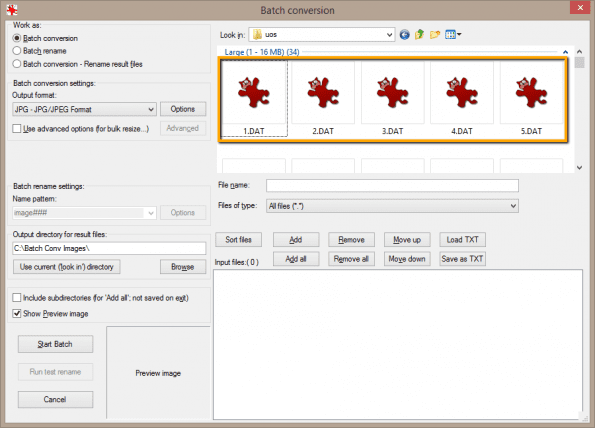Select the Batch rename radio button
595x428 pixels.
click(x=17, y=51)
